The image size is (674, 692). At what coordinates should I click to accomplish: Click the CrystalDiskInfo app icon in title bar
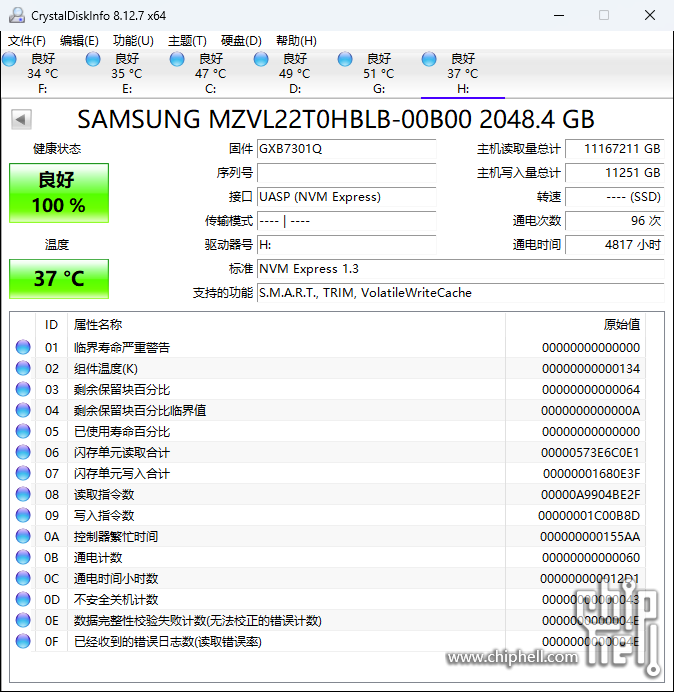click(x=15, y=16)
